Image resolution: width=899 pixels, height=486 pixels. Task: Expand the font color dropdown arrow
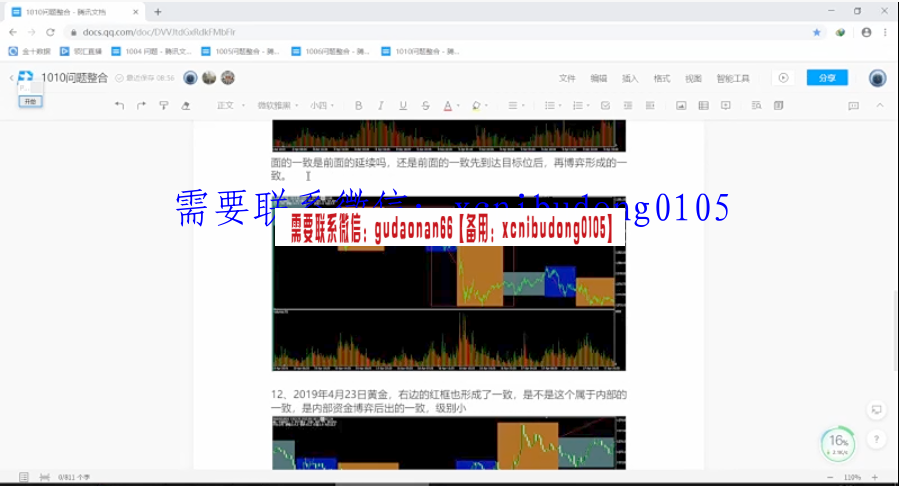pyautogui.click(x=458, y=106)
